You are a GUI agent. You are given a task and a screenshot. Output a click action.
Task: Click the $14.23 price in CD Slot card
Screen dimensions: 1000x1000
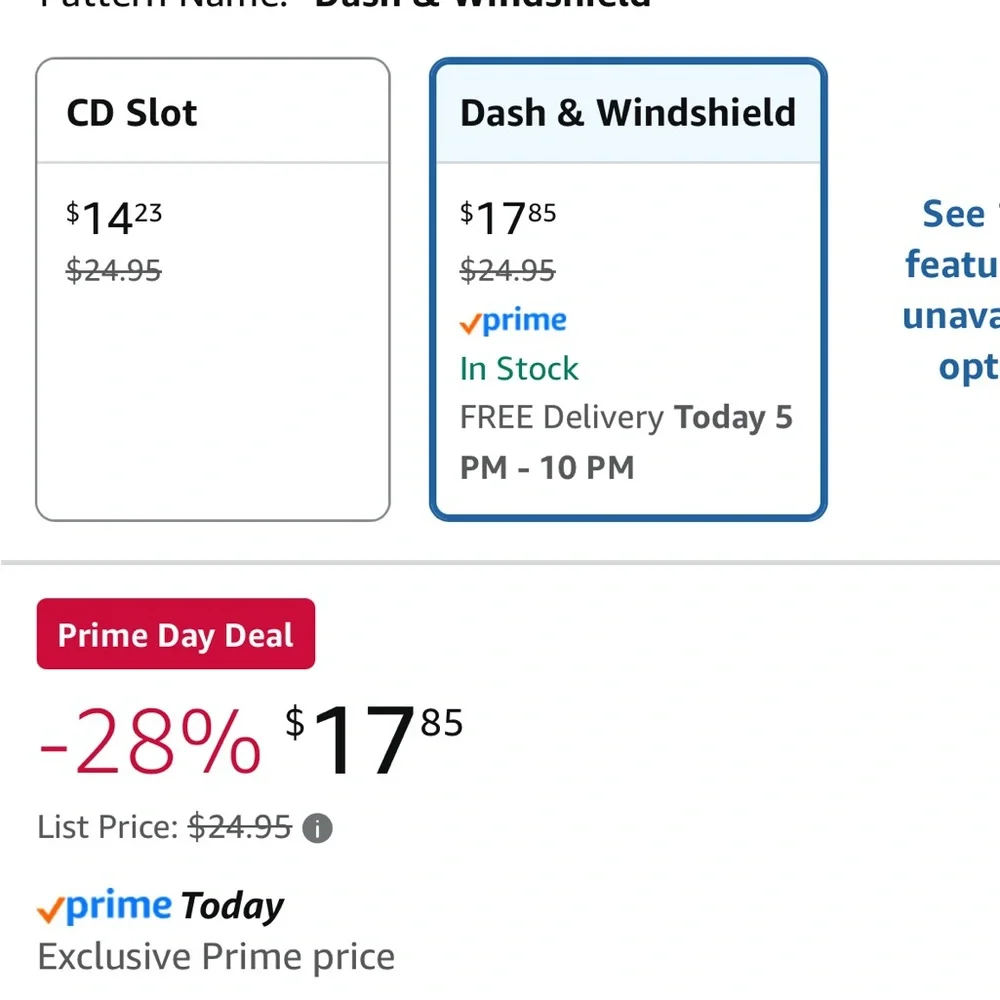[114, 218]
